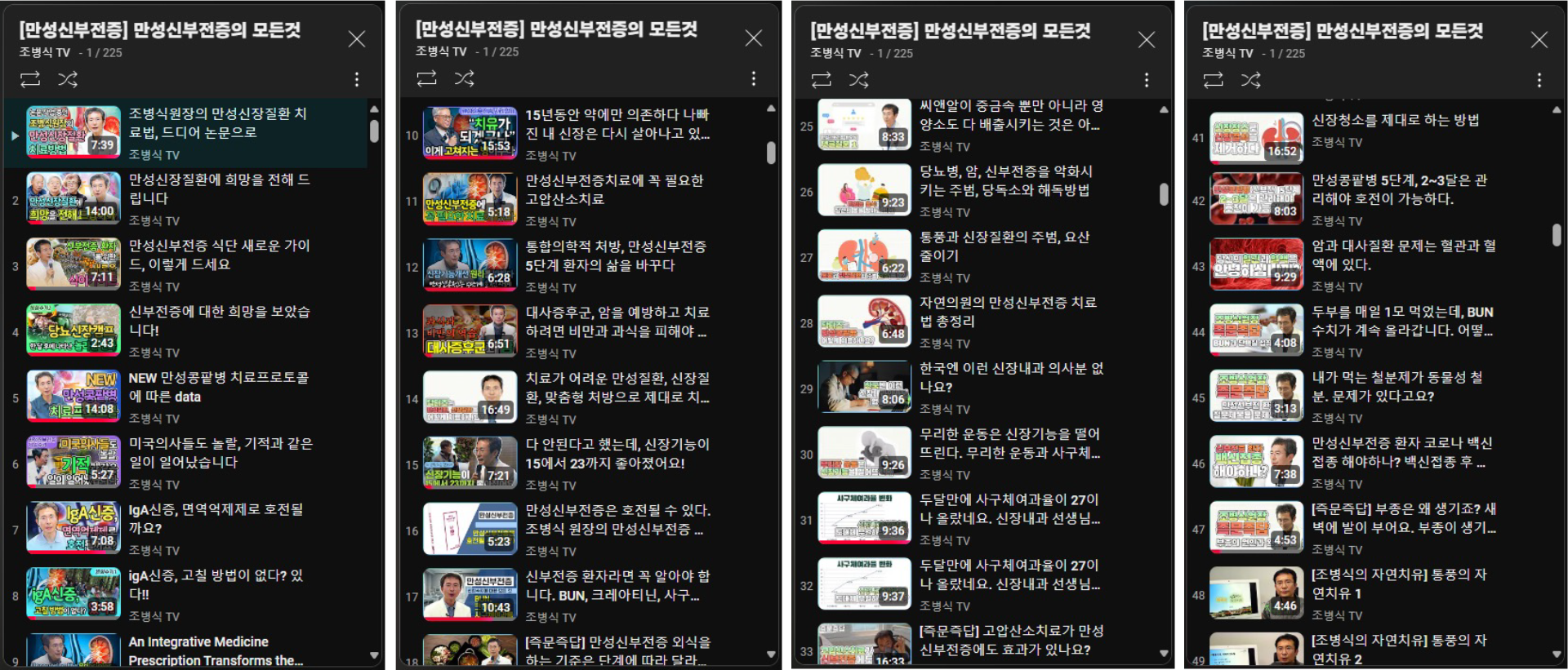This screenshot has height=670, width=1568.
Task: Play '만성신부전증 환자 코로나 백신' video title
Action: coord(1402,452)
